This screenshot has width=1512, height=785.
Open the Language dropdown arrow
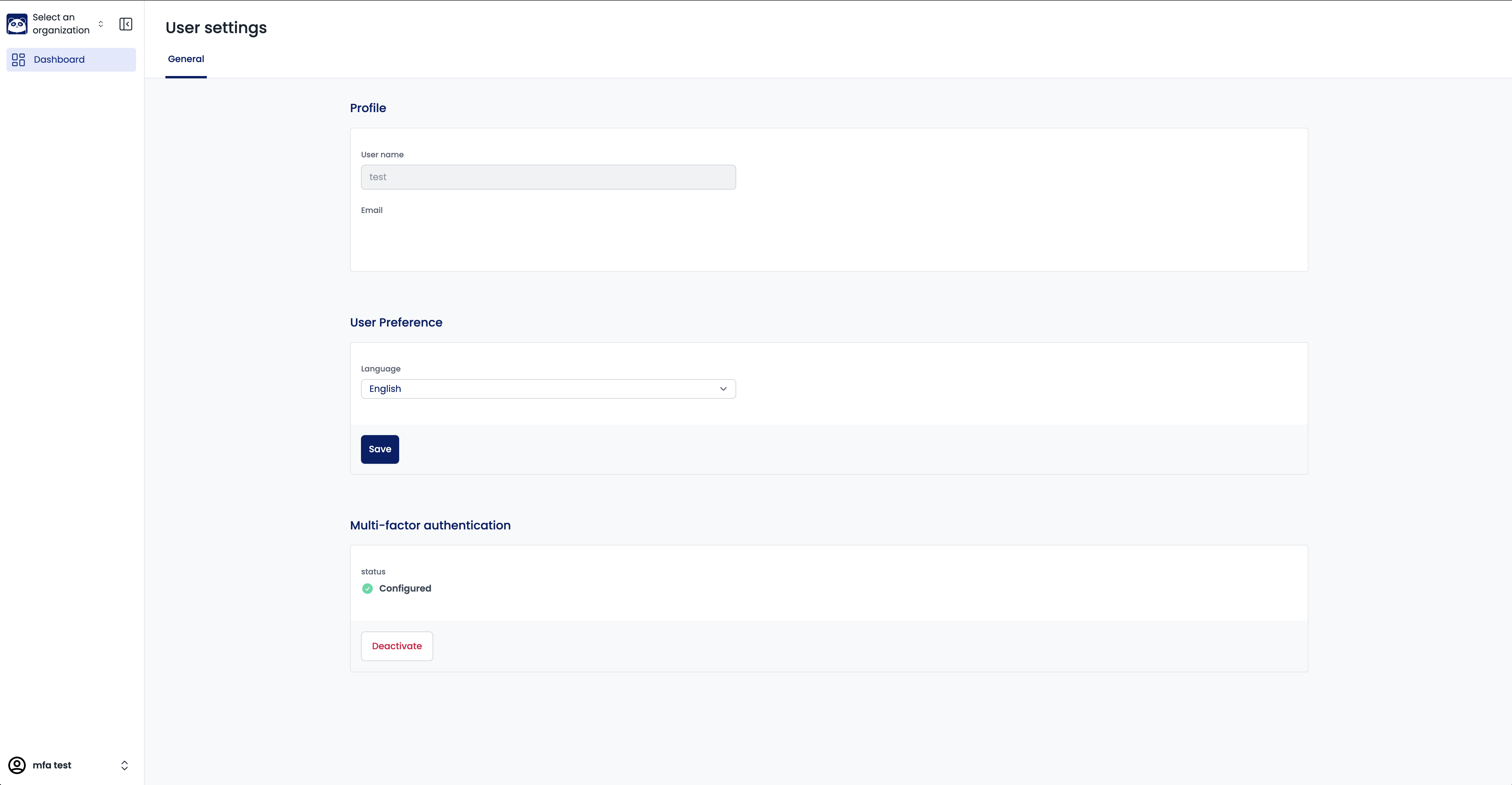tap(723, 389)
